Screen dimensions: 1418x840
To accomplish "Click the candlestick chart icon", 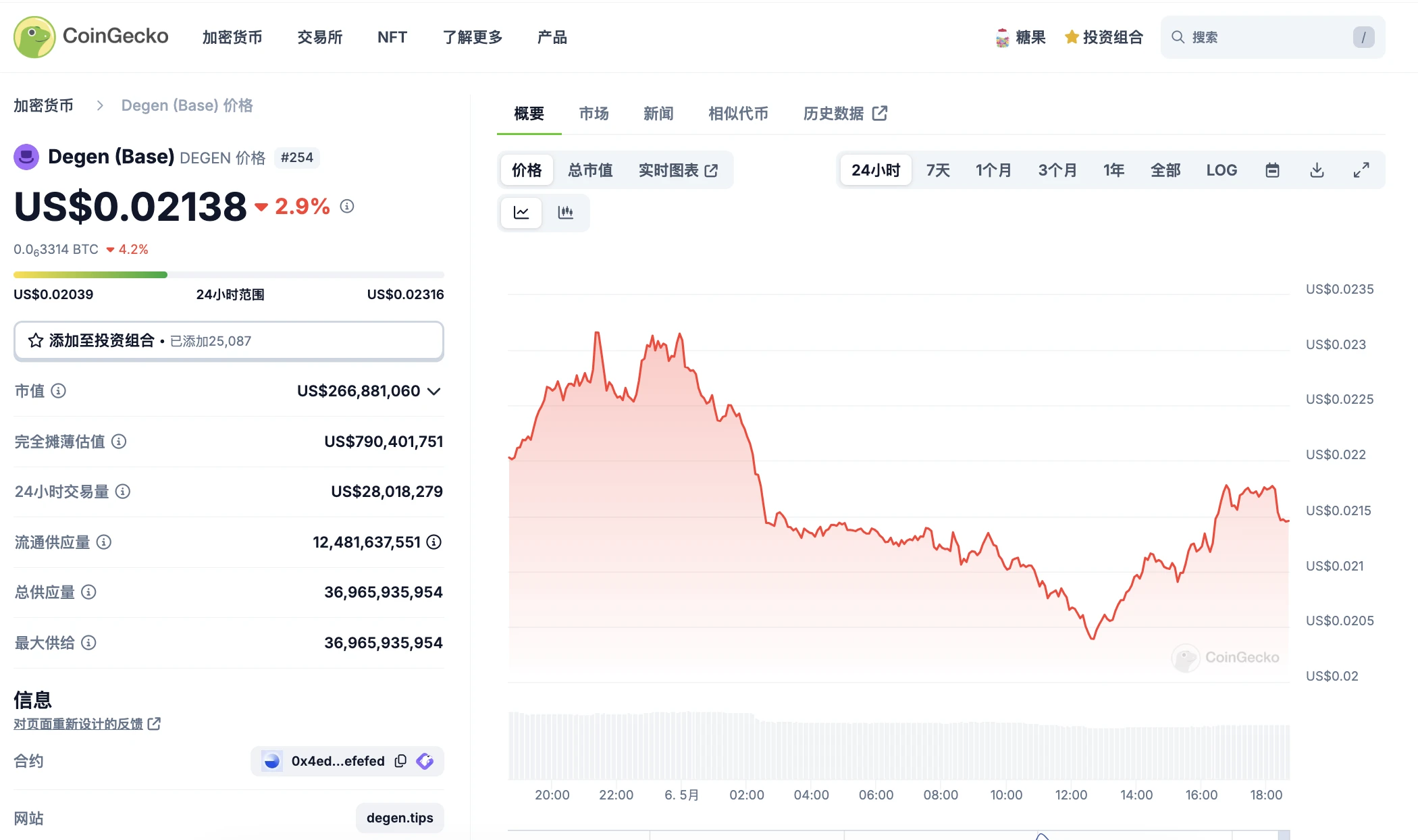I will [565, 213].
